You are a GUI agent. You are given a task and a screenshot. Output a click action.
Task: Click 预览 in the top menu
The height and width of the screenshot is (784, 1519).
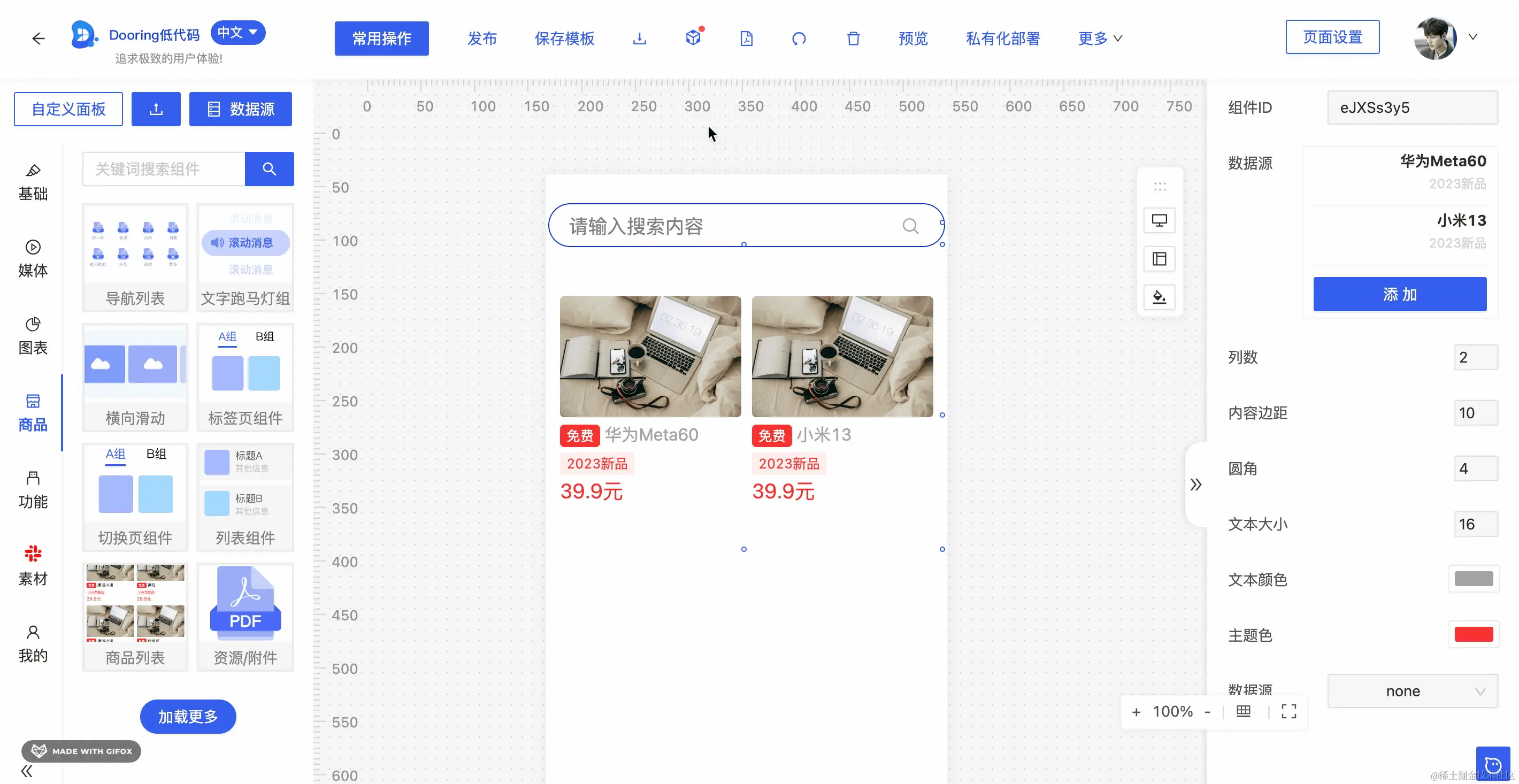[913, 39]
